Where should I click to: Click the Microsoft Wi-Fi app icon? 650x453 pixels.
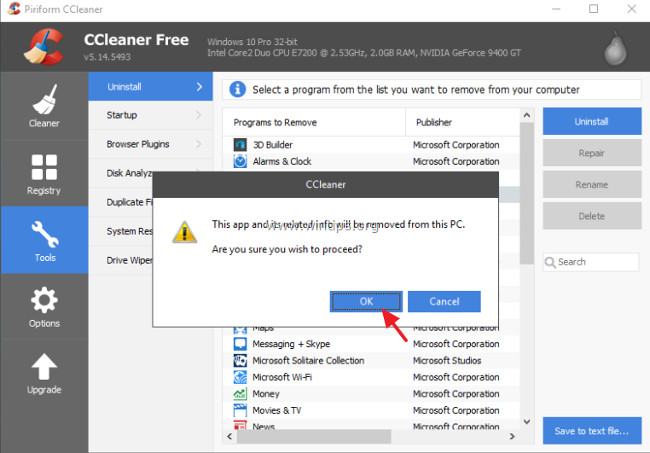coord(240,377)
